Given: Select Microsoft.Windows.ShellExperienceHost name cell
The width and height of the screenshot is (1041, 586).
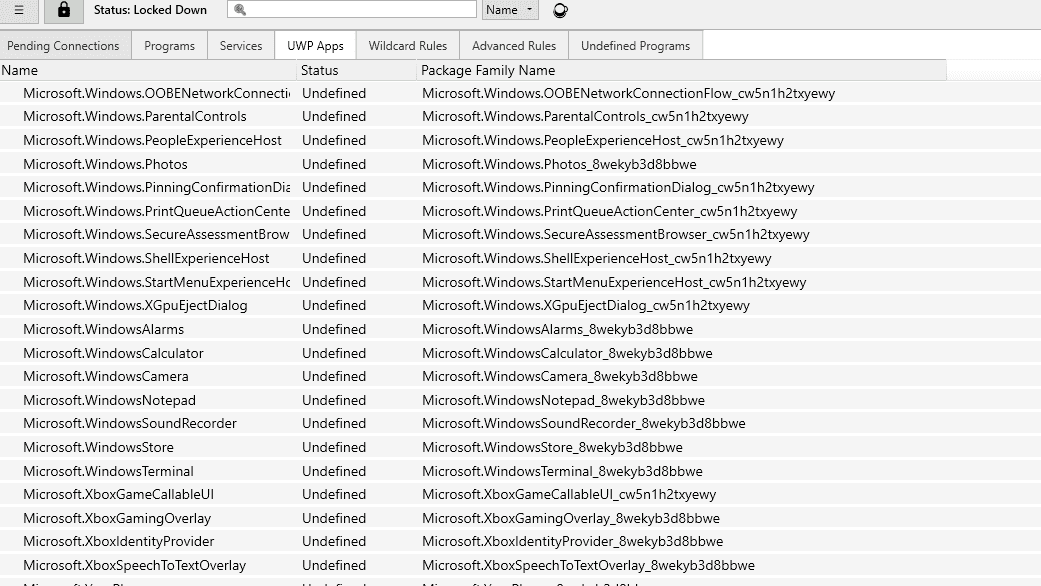Looking at the screenshot, I should (x=146, y=258).
